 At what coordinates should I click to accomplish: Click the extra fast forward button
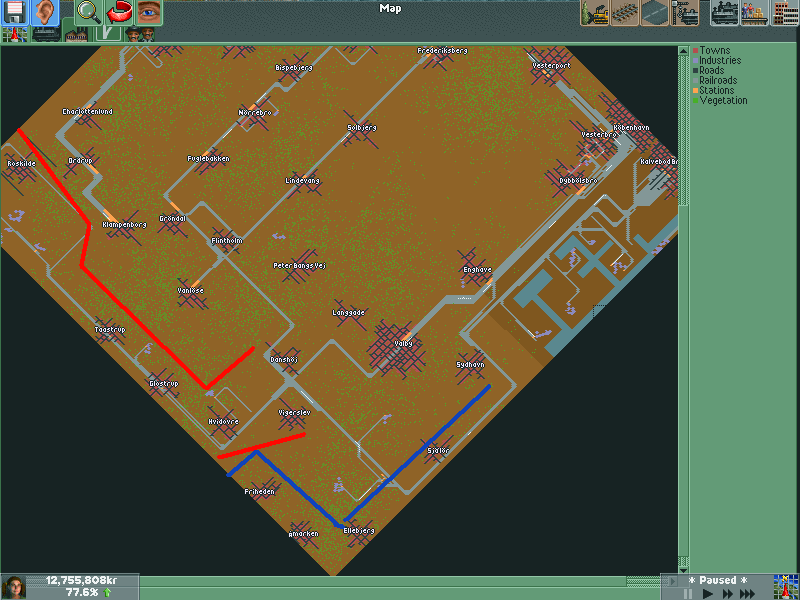coord(747,594)
